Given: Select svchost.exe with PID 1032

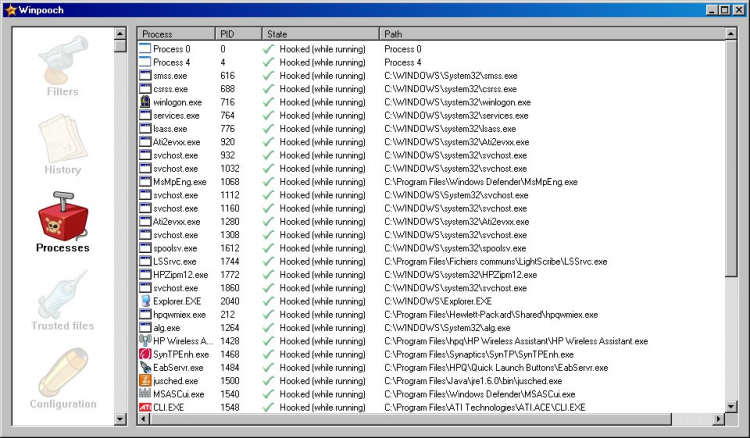Looking at the screenshot, I should (176, 168).
